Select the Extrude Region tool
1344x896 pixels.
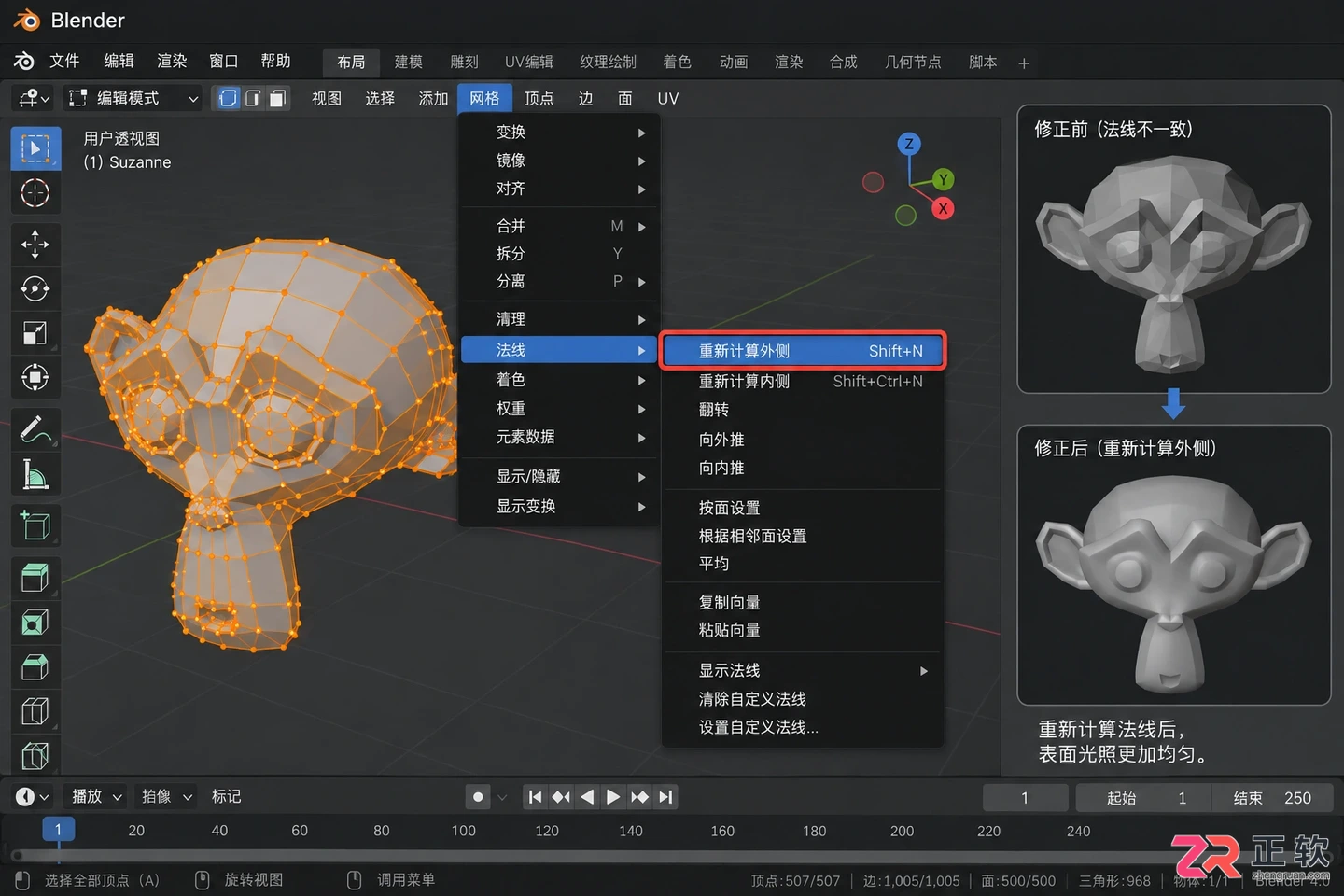pyautogui.click(x=35, y=578)
